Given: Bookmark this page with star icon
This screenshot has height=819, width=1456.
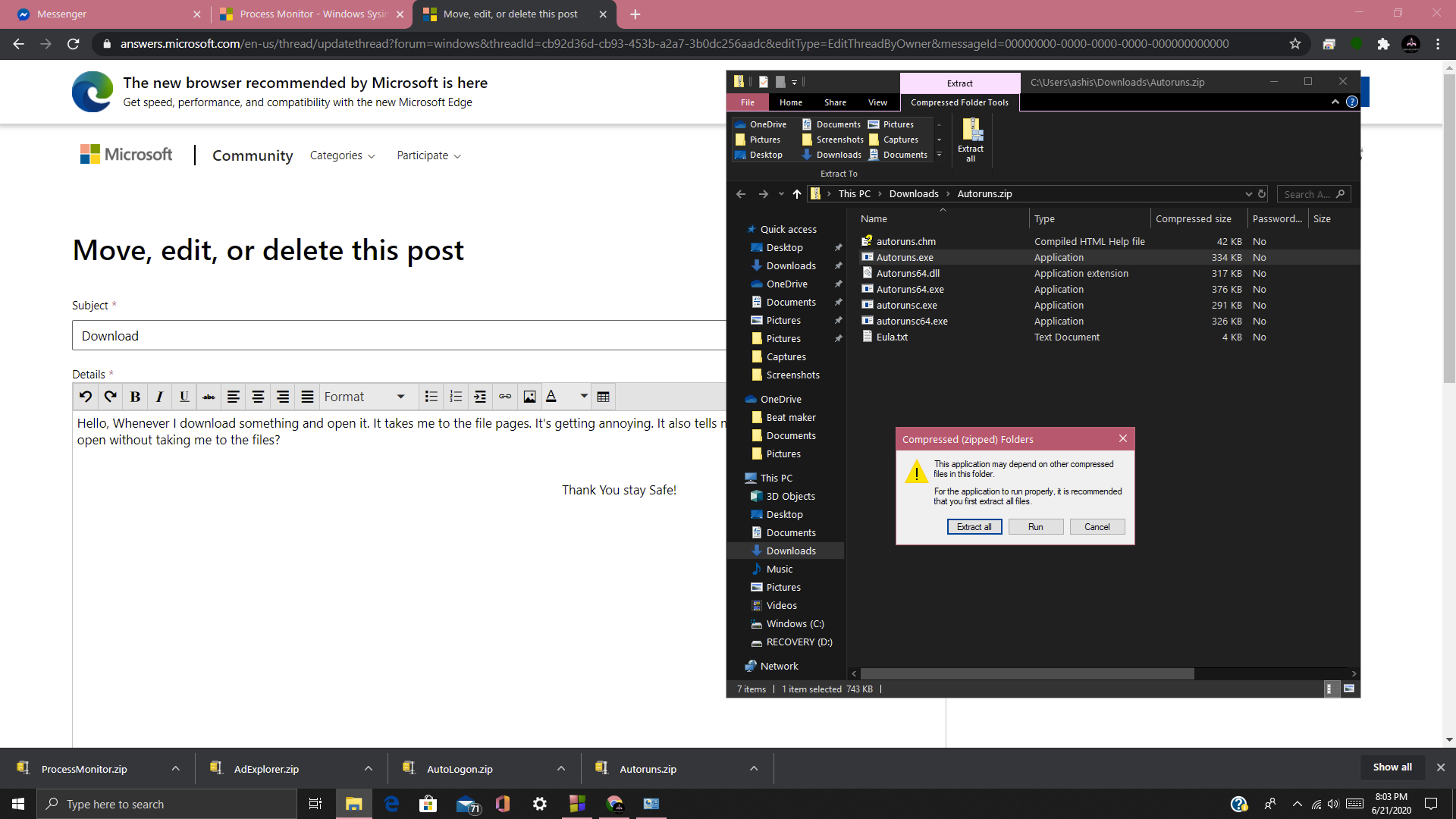Looking at the screenshot, I should [1295, 44].
